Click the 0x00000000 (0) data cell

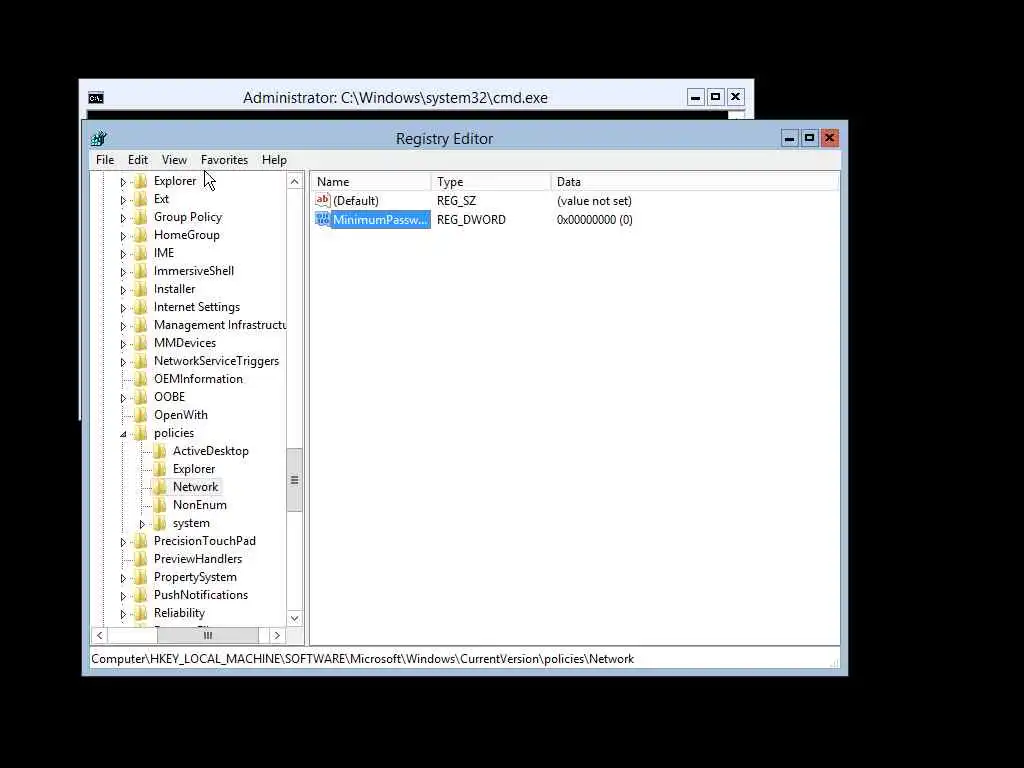tap(594, 220)
